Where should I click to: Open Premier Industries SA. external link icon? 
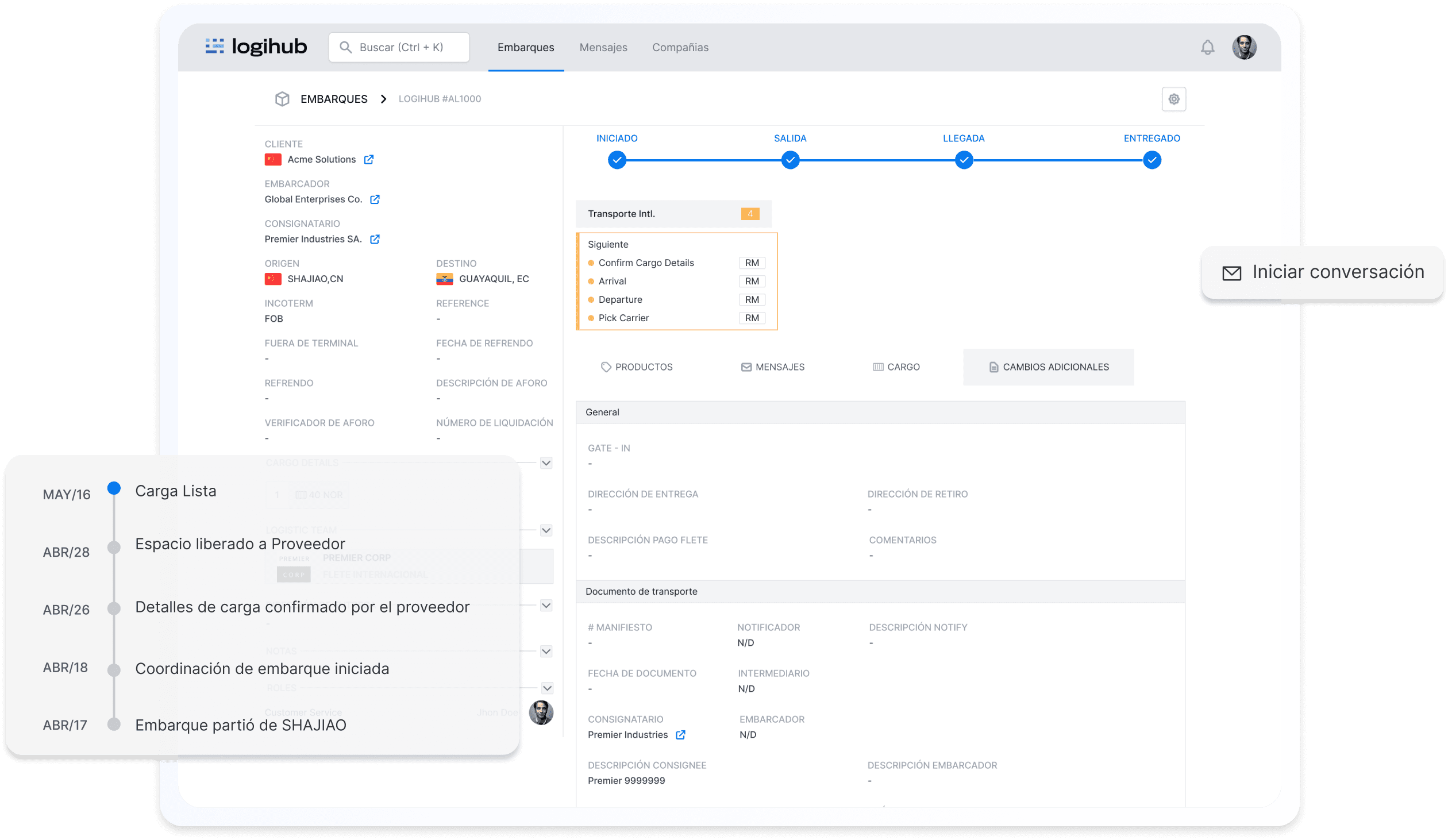coord(375,239)
